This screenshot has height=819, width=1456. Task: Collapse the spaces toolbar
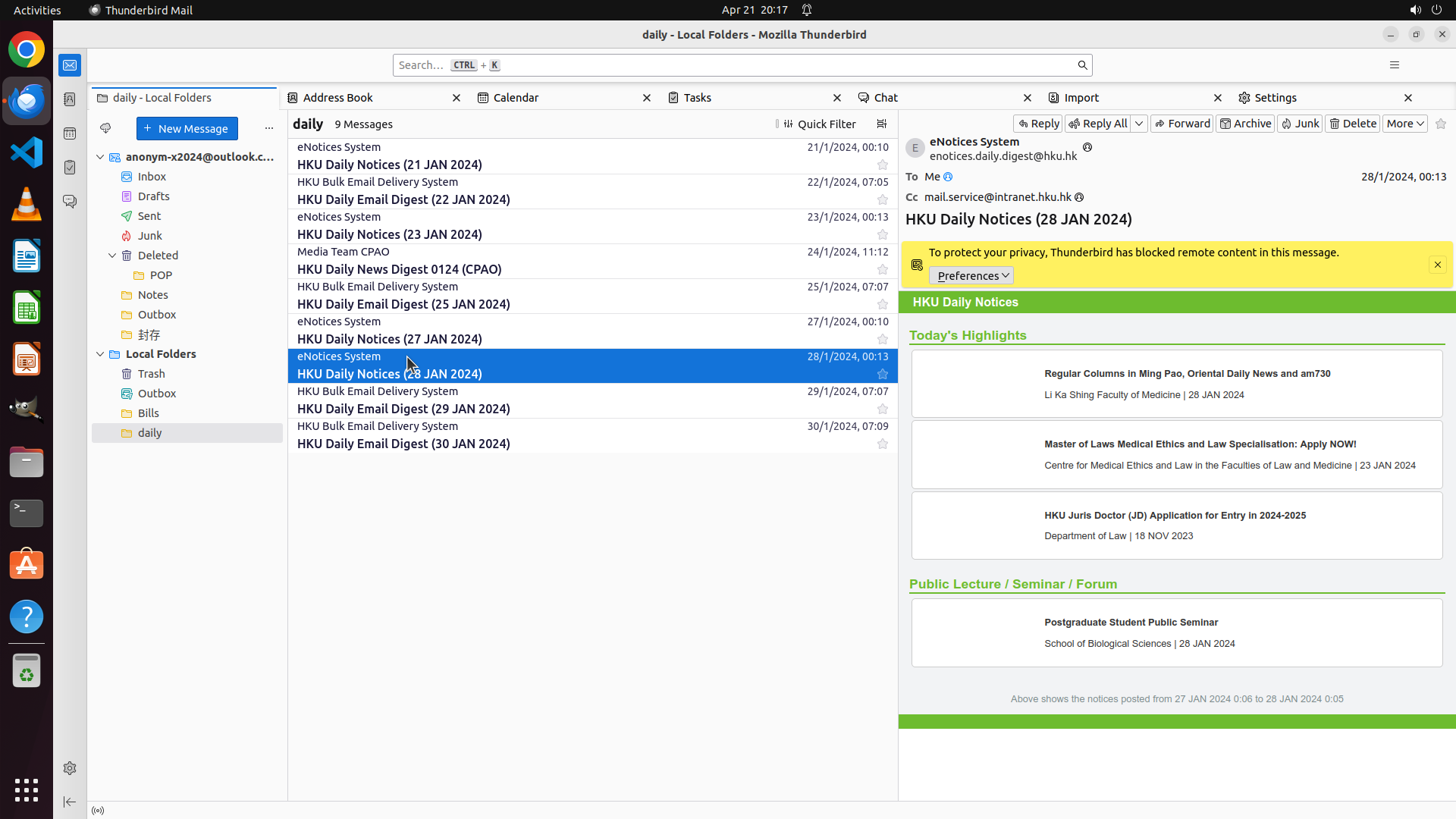tap(70, 802)
